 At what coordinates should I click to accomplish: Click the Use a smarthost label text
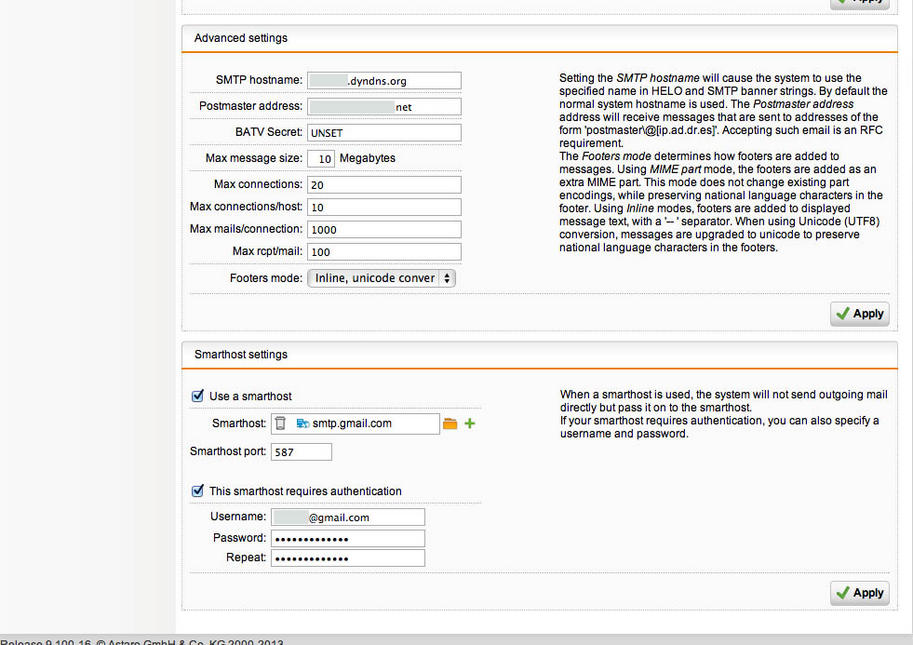point(250,396)
